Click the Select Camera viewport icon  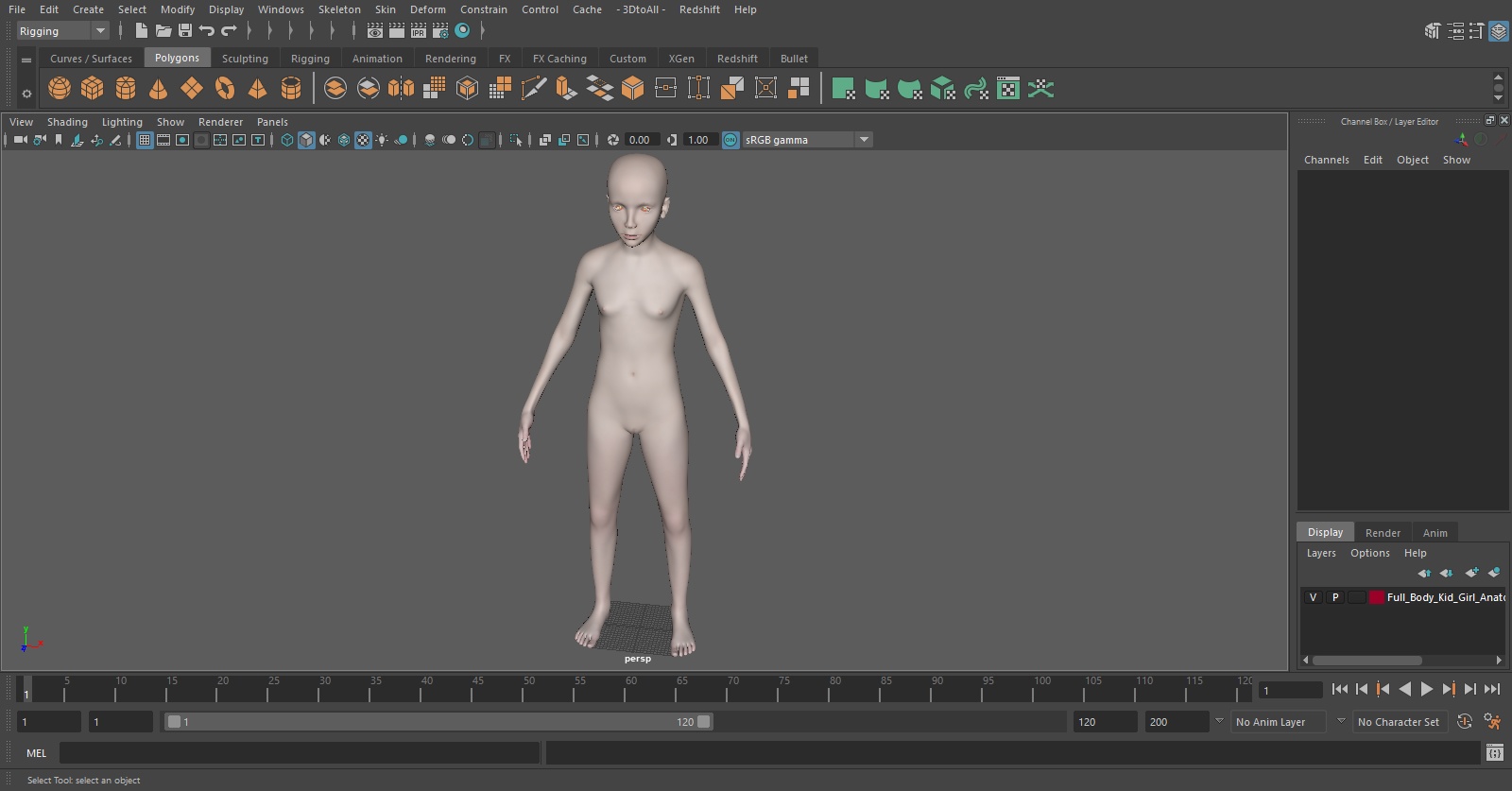click(20, 140)
